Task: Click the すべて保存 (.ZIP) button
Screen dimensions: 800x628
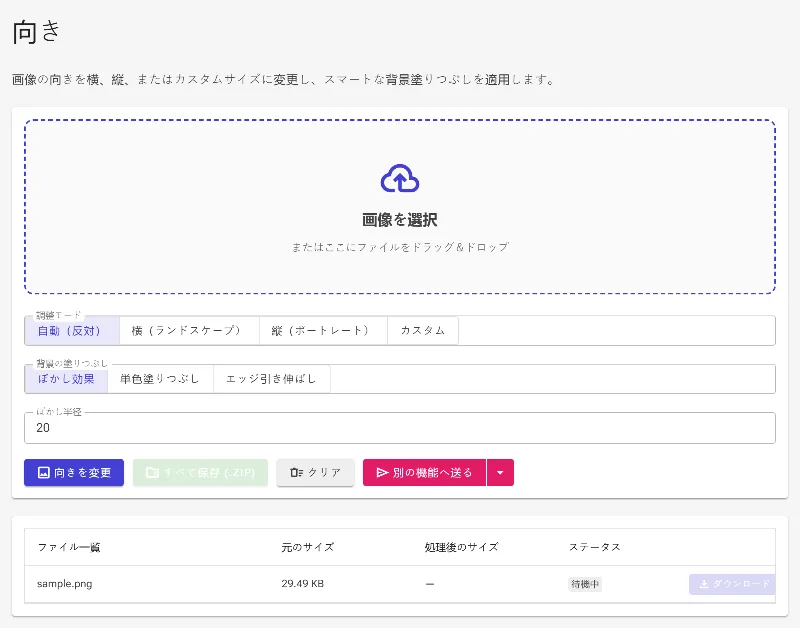Action: (201, 472)
